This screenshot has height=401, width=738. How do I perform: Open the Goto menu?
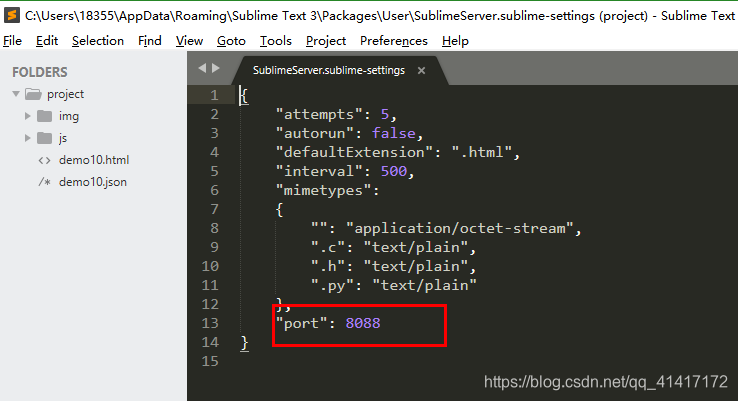tap(231, 41)
